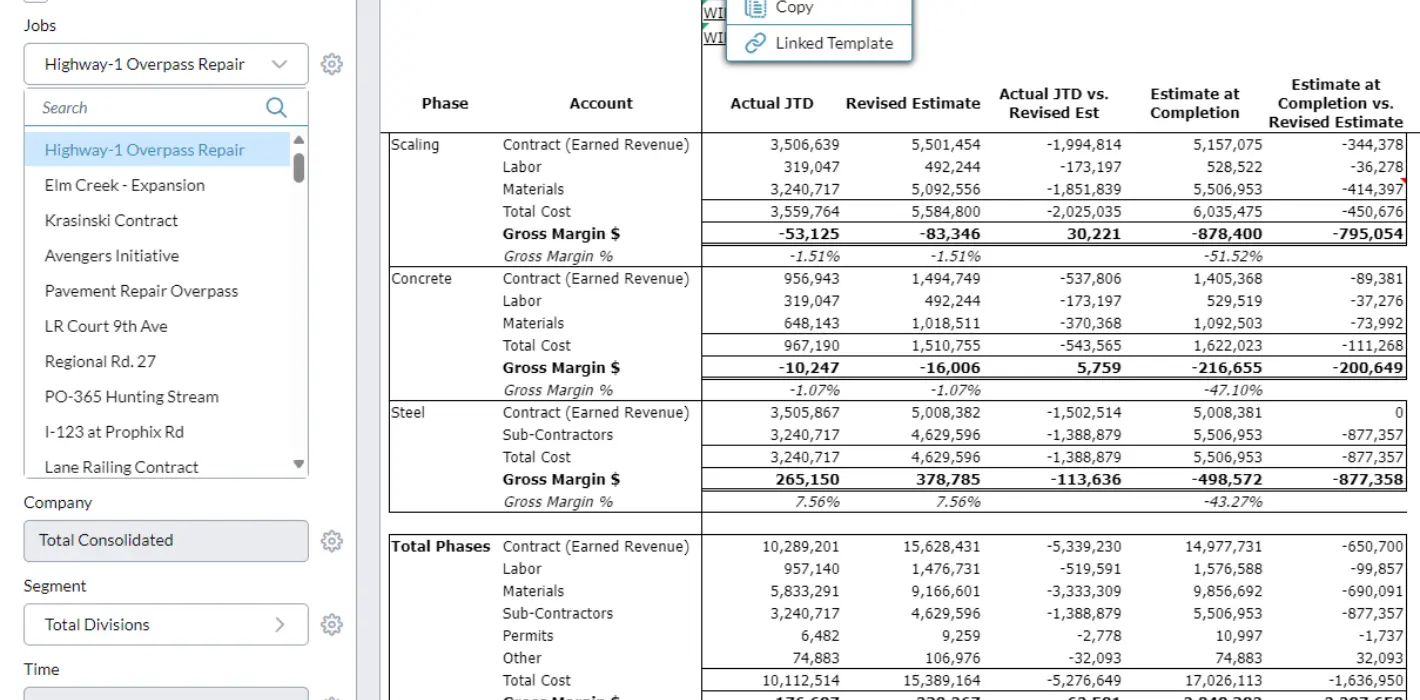Choose Linked Template from the context menu

(x=819, y=43)
